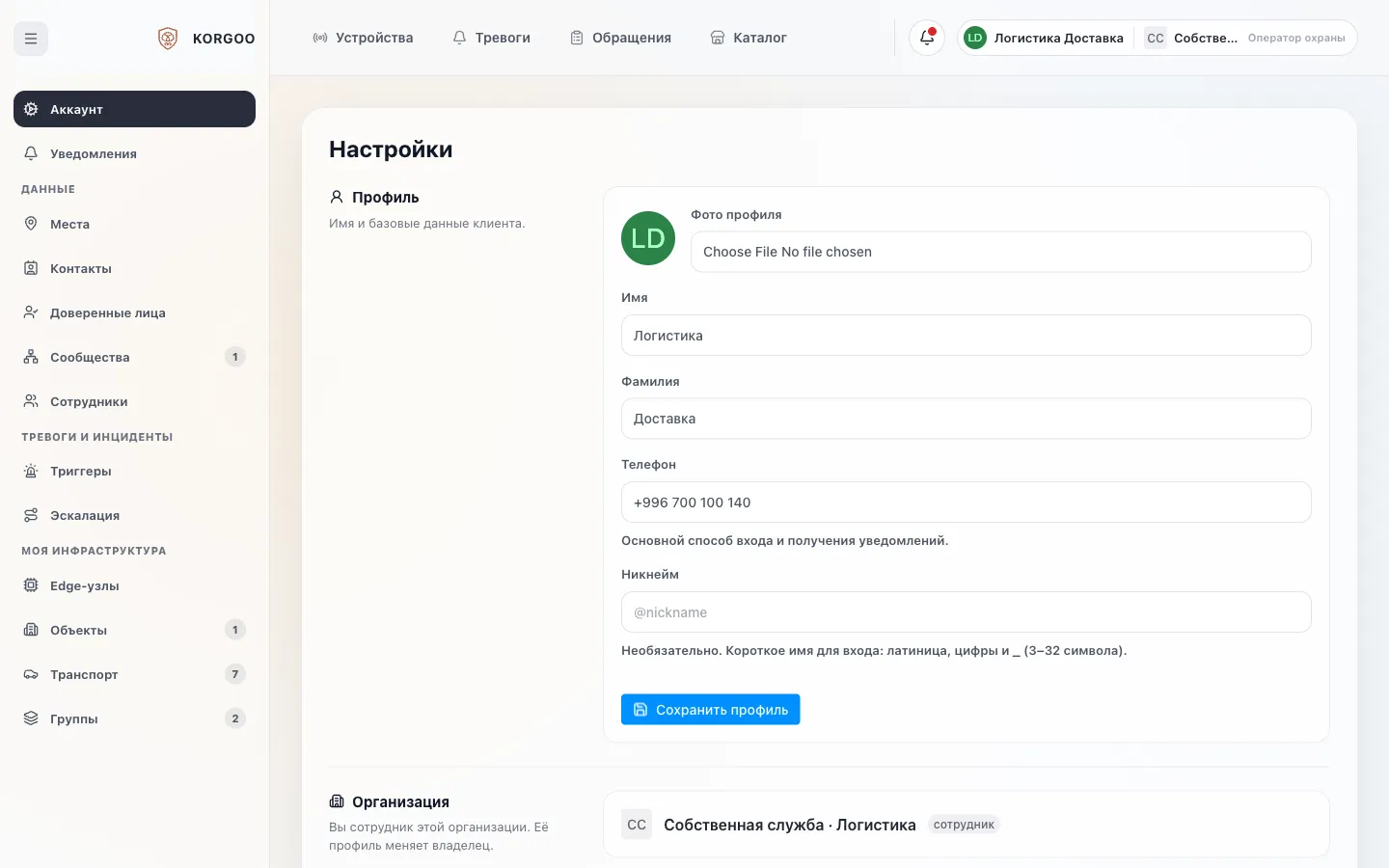Toggle the sidebar hamburger menu
This screenshot has height=868, width=1389.
click(x=31, y=39)
